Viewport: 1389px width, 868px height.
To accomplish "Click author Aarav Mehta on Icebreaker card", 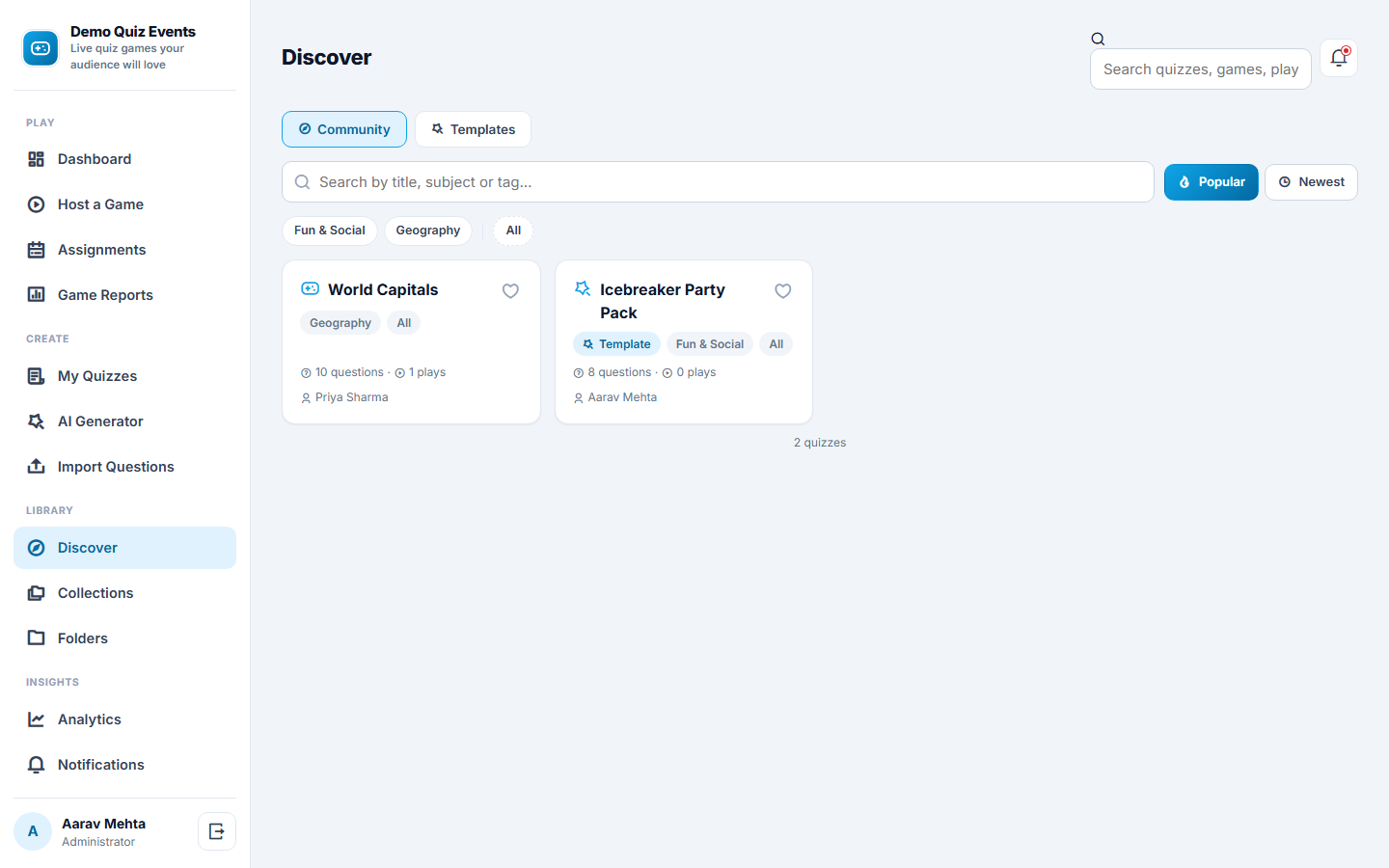I will point(622,397).
